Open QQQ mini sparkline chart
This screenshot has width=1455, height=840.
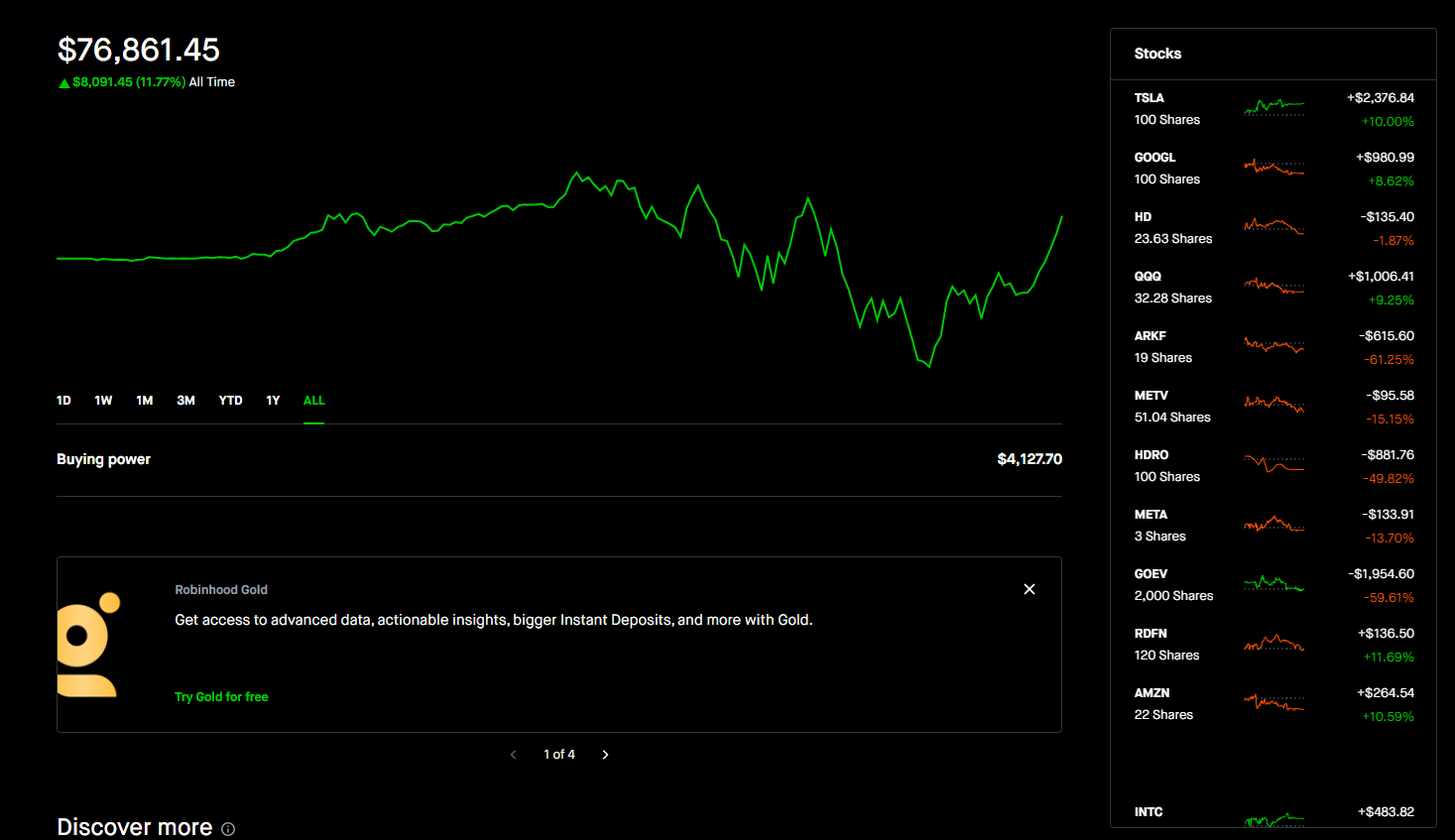tap(1274, 286)
